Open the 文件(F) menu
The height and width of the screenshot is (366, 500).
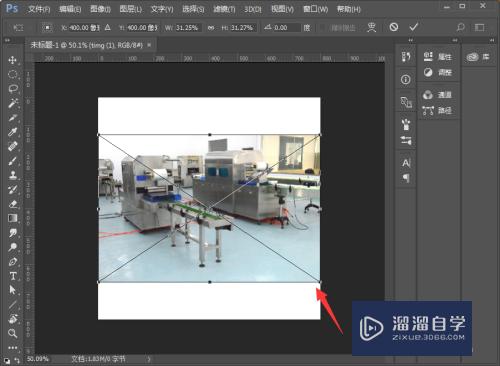[x=39, y=9]
